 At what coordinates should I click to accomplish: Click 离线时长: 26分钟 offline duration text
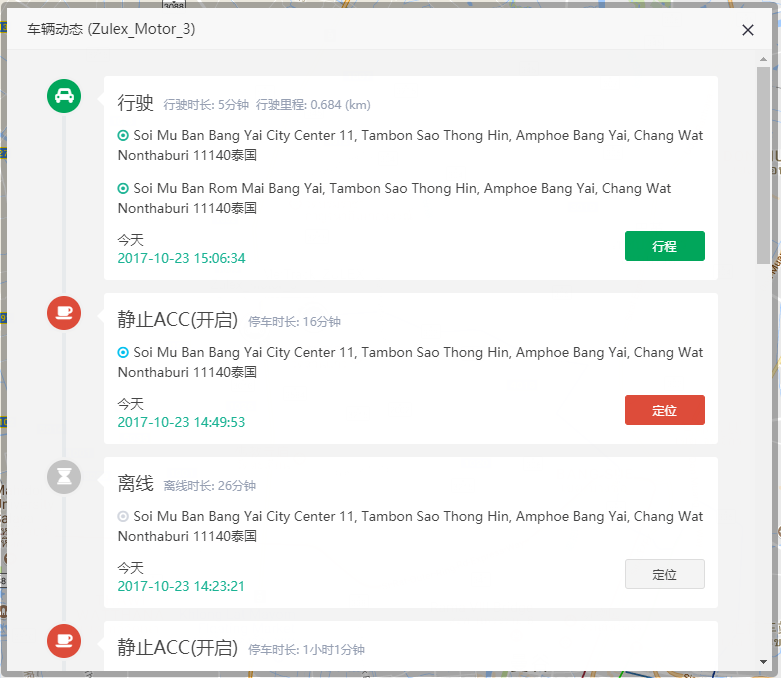210,486
